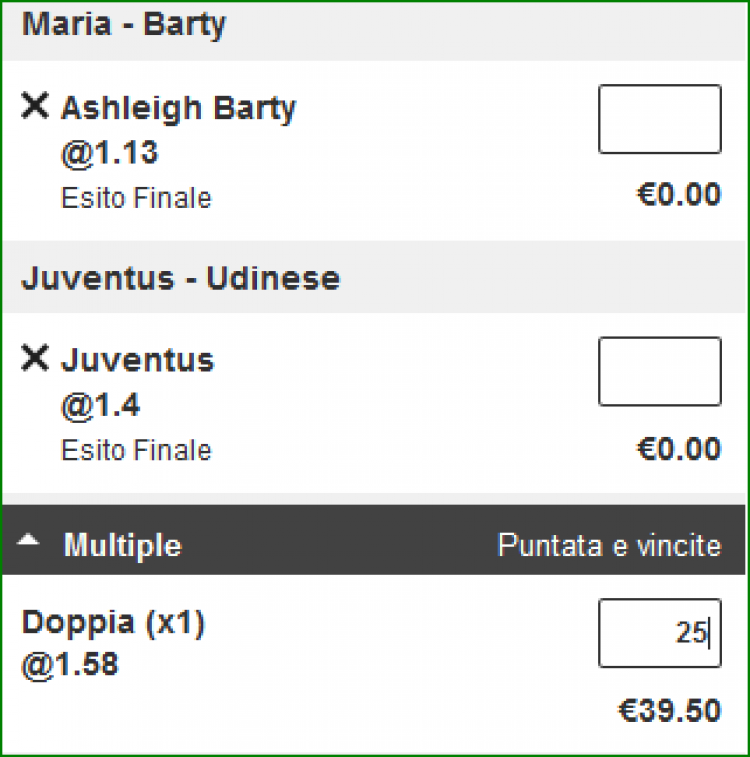
Task: Click the @1.4 odds value
Action: click(101, 405)
